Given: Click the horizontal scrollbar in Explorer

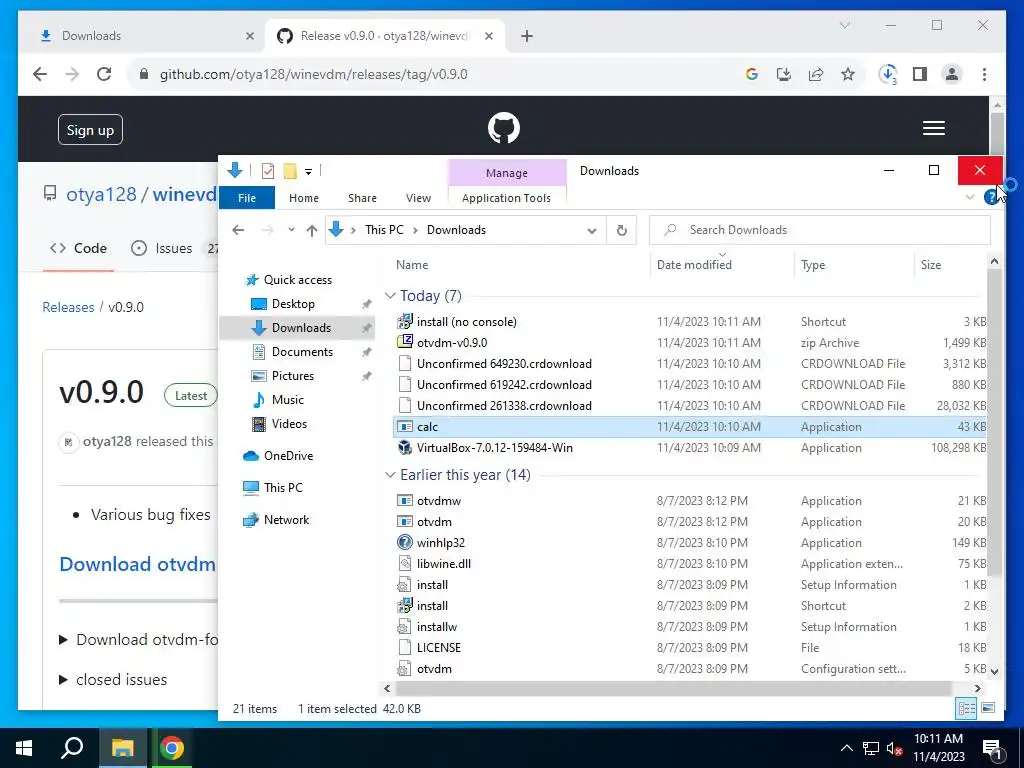Looking at the screenshot, I should [x=673, y=688].
